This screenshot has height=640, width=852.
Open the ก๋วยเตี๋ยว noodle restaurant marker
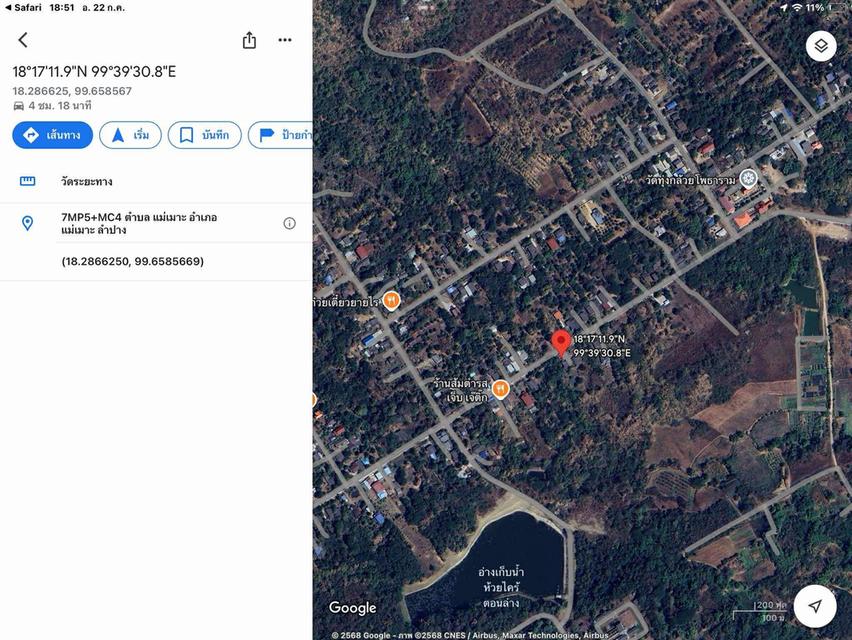[x=391, y=300]
